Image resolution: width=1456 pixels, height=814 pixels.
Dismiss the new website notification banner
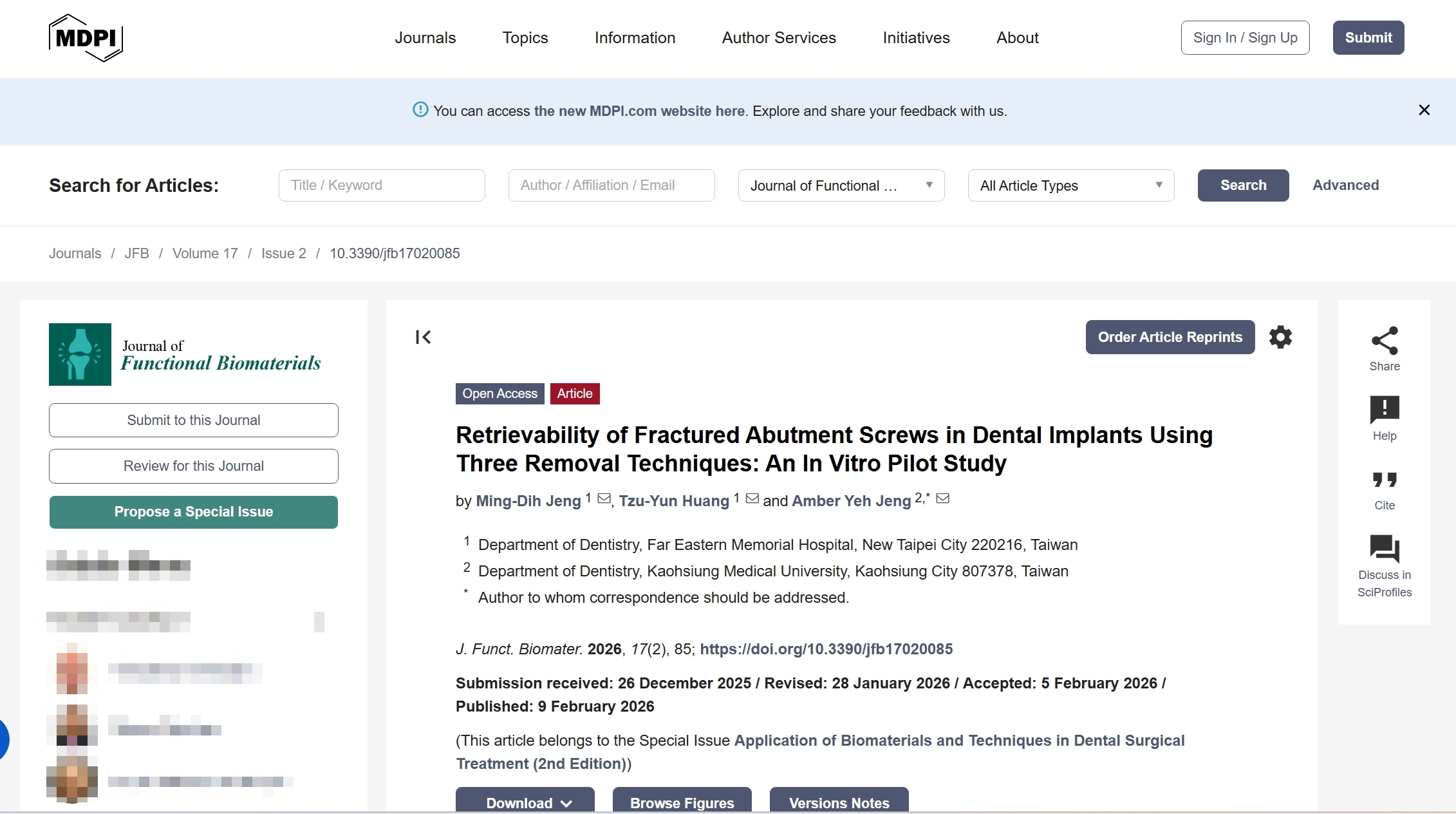click(x=1424, y=111)
